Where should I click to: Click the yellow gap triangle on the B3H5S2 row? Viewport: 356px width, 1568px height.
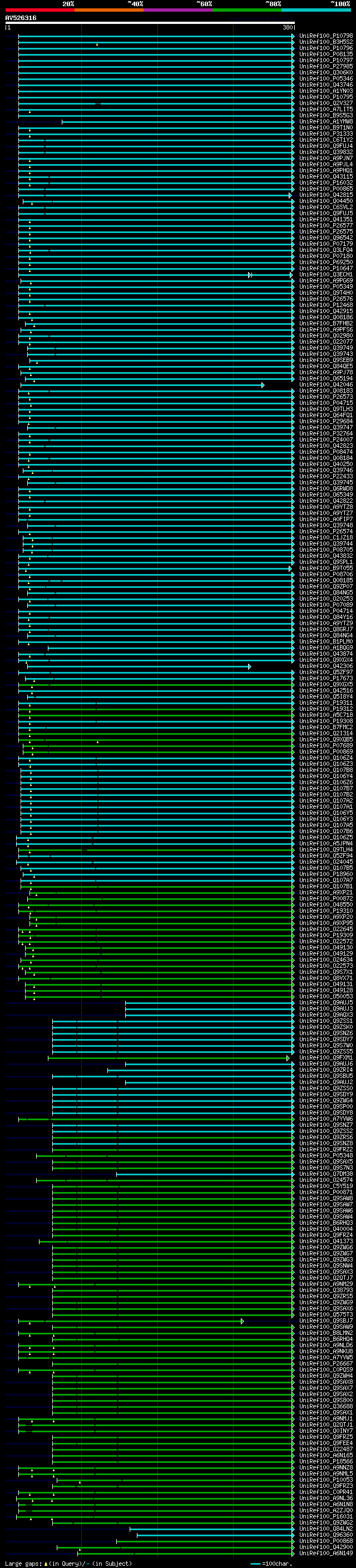tap(97, 44)
